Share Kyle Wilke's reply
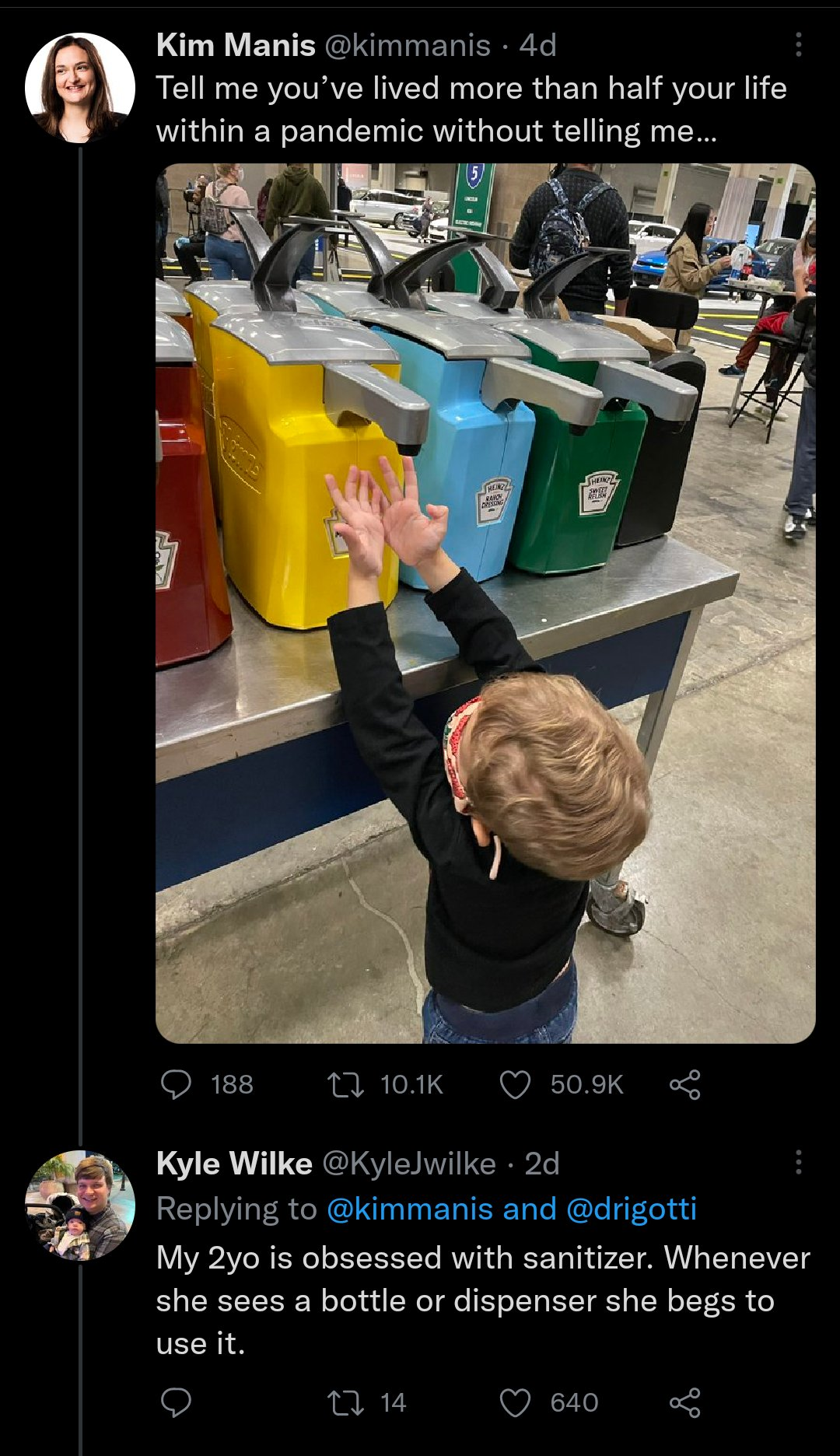 pyautogui.click(x=684, y=1402)
